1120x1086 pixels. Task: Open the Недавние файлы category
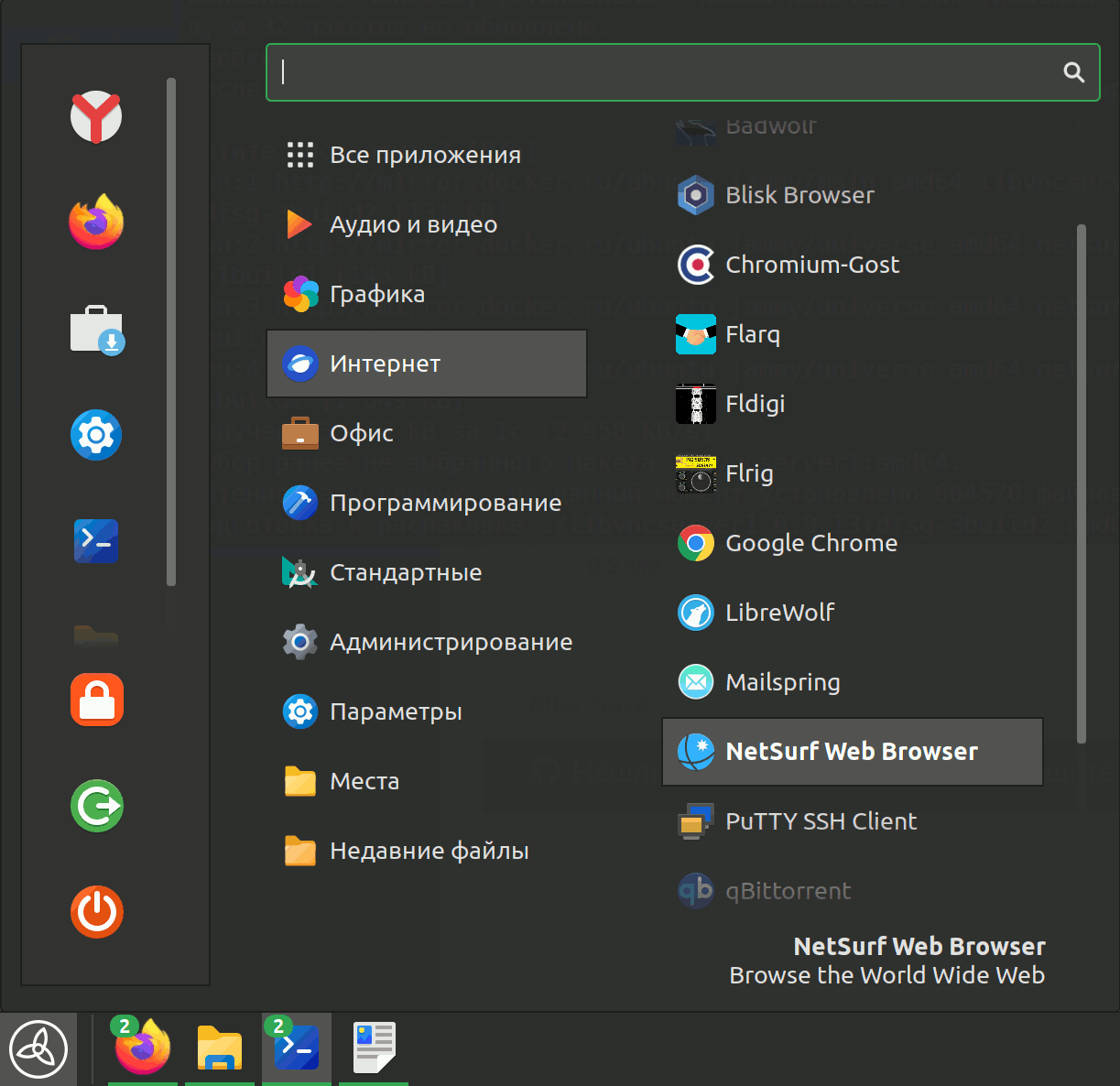click(427, 851)
